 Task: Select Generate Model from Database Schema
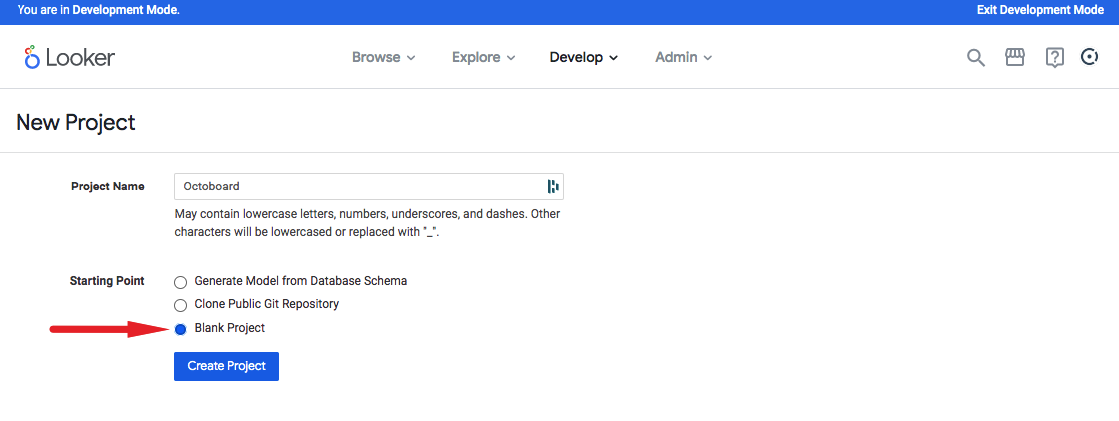coord(181,282)
